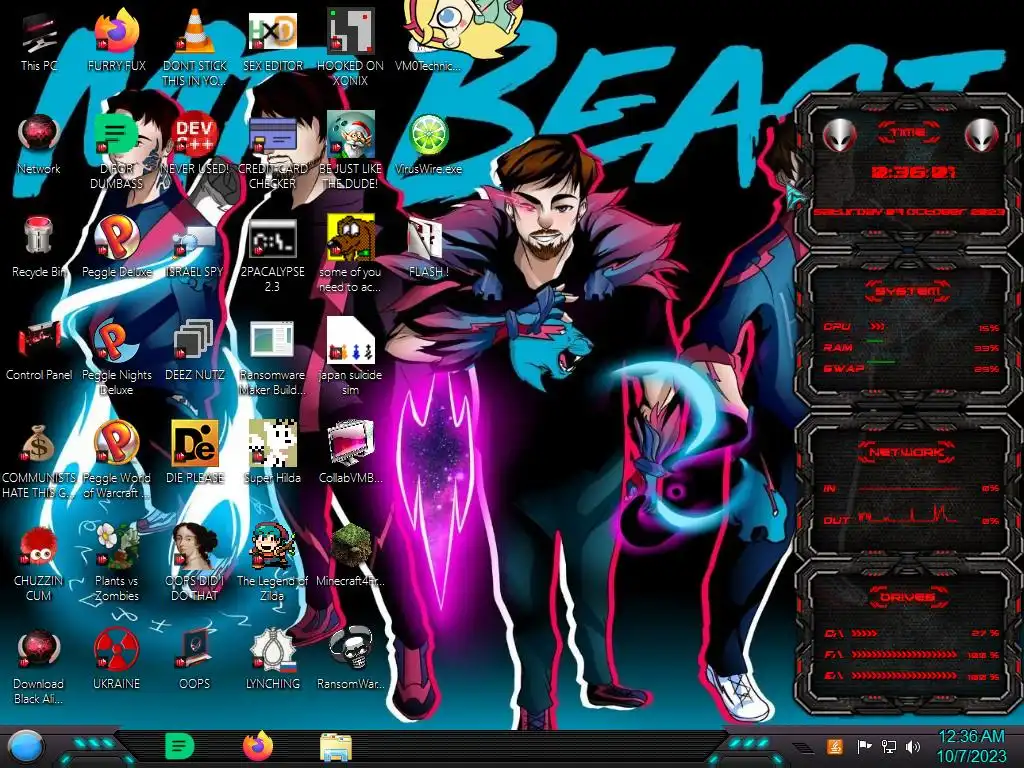Open the CREDIT CARD CHECKER icon
The height and width of the screenshot is (768, 1024).
coord(272,136)
